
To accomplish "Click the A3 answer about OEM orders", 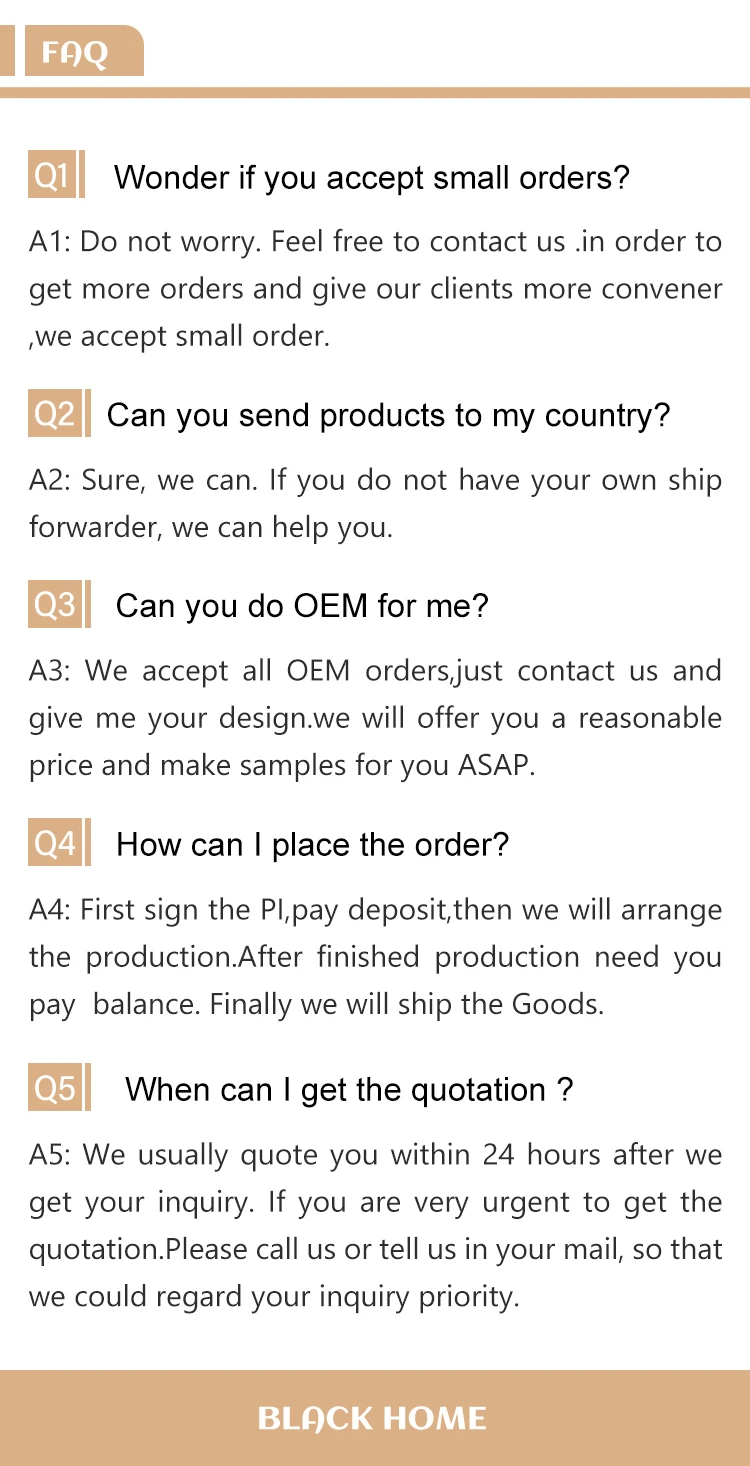I will click(375, 718).
